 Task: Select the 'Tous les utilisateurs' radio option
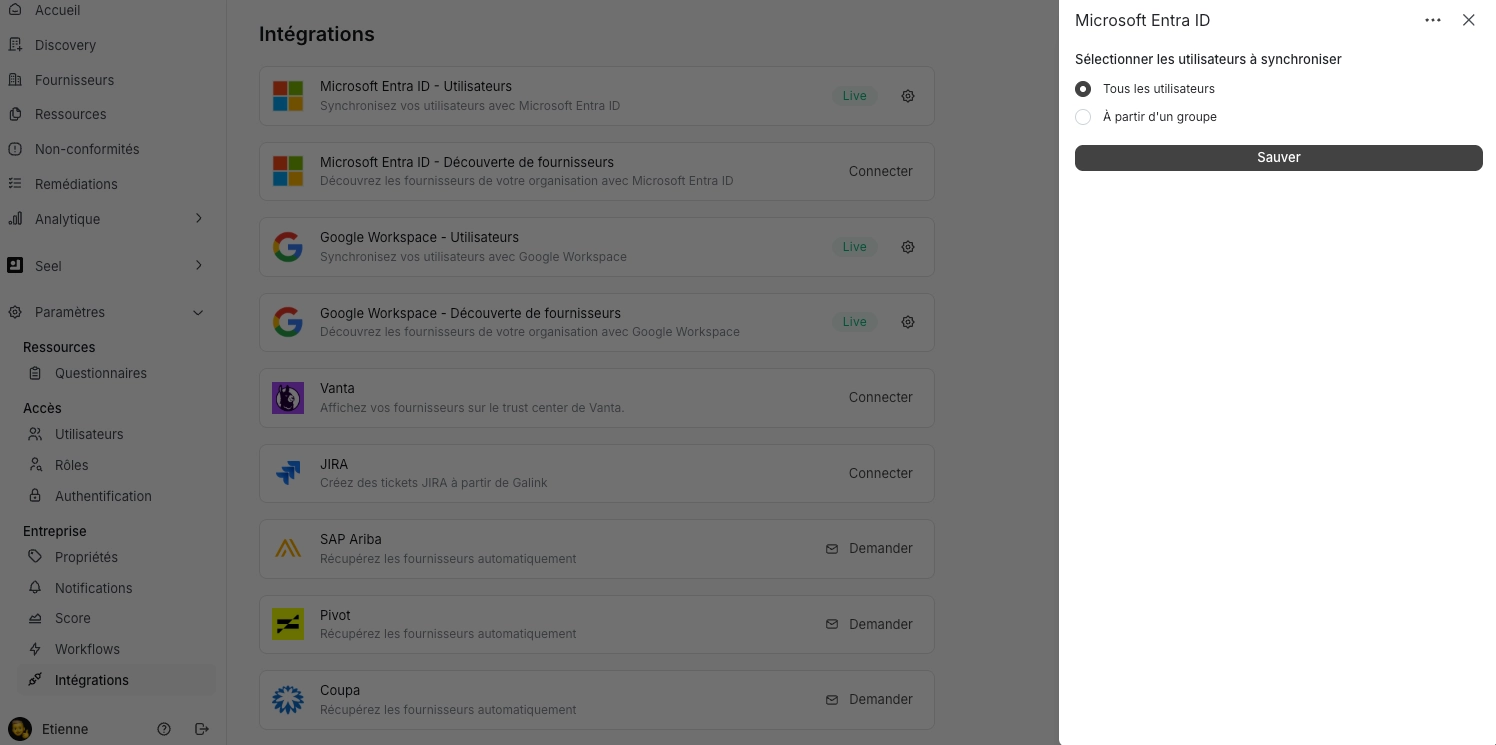[x=1083, y=89]
